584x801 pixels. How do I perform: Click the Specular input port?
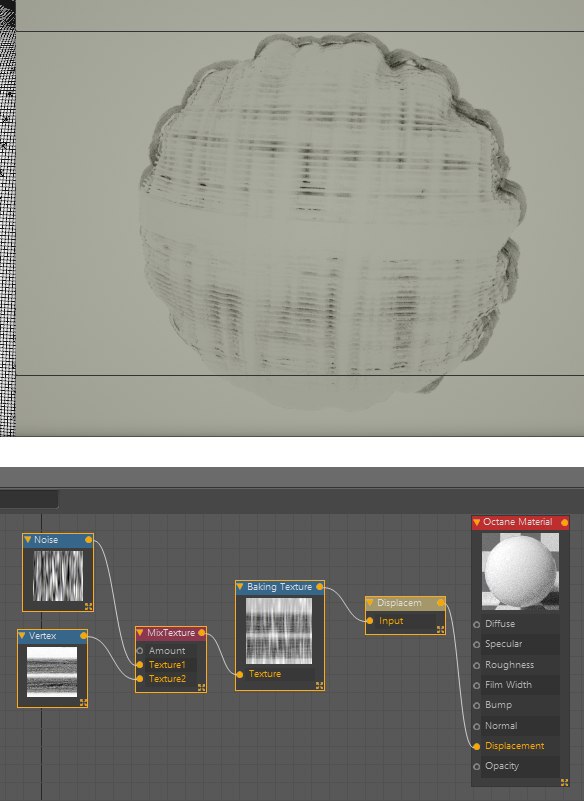tap(476, 644)
